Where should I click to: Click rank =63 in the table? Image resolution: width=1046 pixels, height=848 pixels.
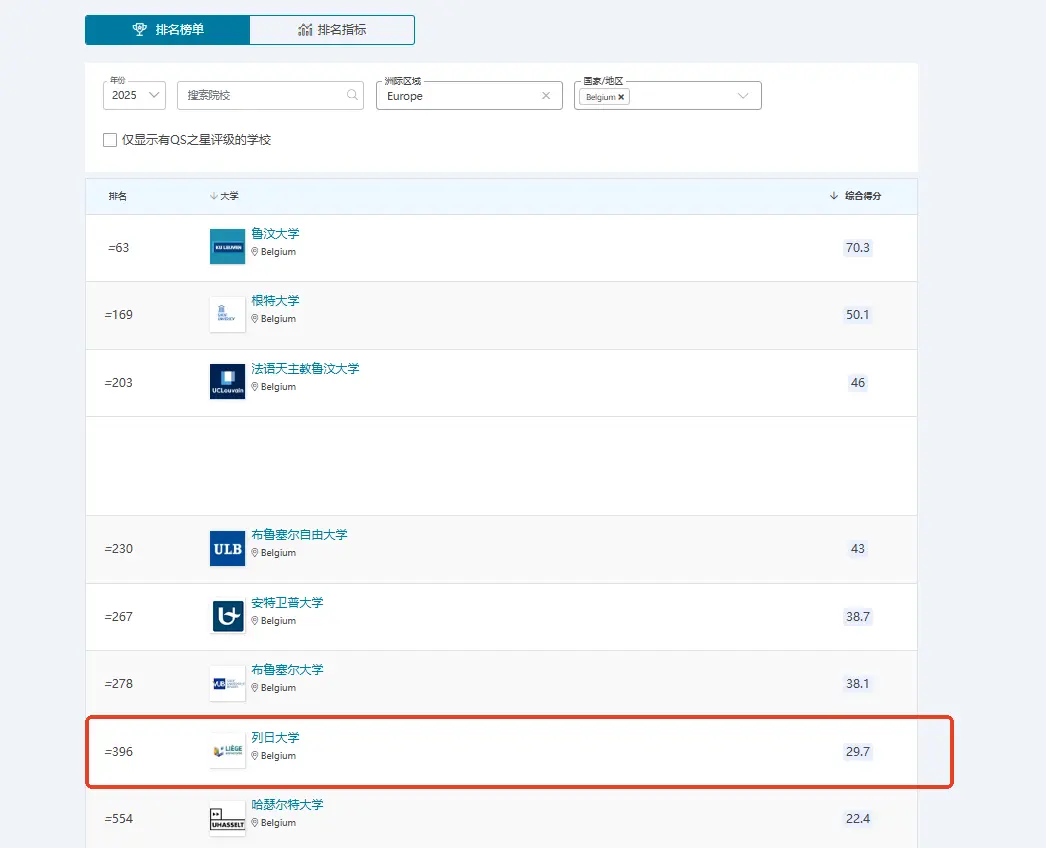click(118, 248)
